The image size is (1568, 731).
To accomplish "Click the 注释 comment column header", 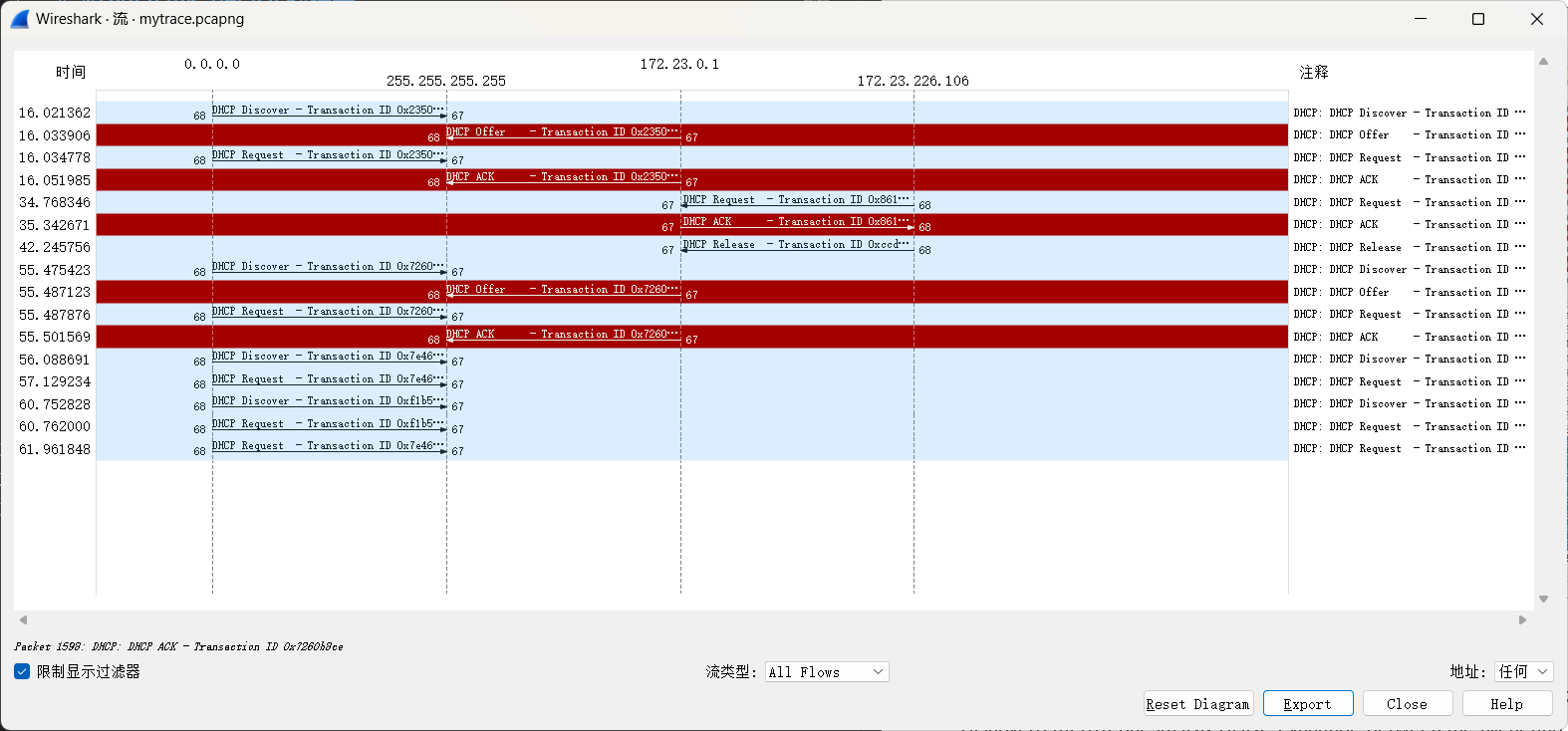I will 1314,72.
